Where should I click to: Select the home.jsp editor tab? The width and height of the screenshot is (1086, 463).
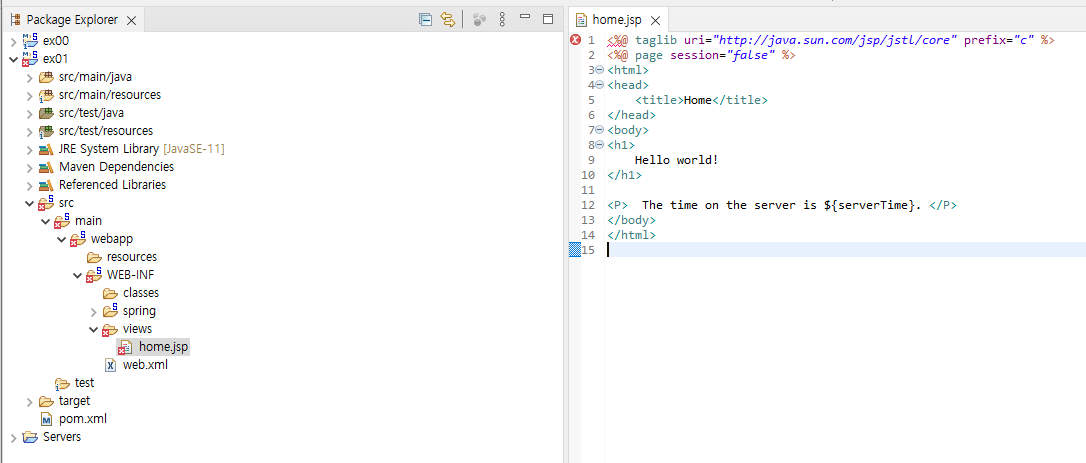[x=618, y=20]
